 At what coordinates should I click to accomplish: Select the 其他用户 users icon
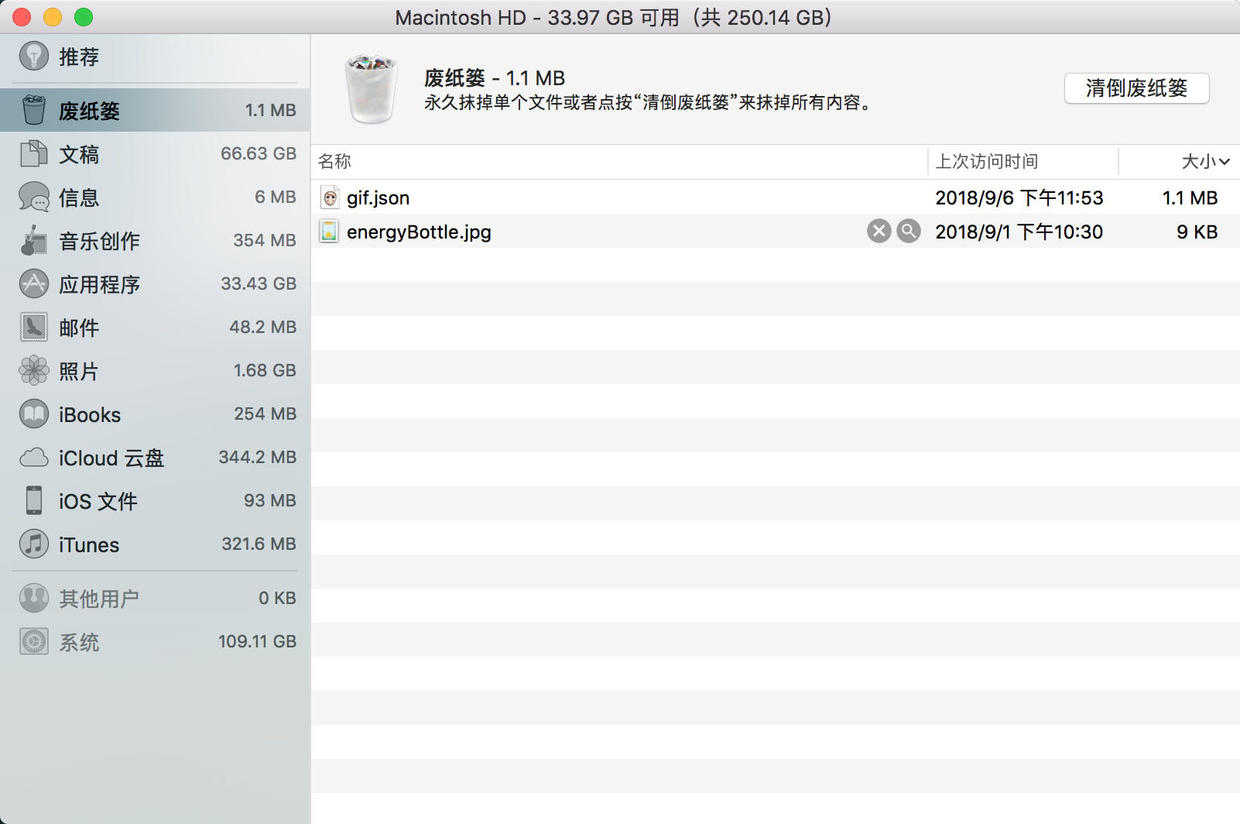pos(34,598)
